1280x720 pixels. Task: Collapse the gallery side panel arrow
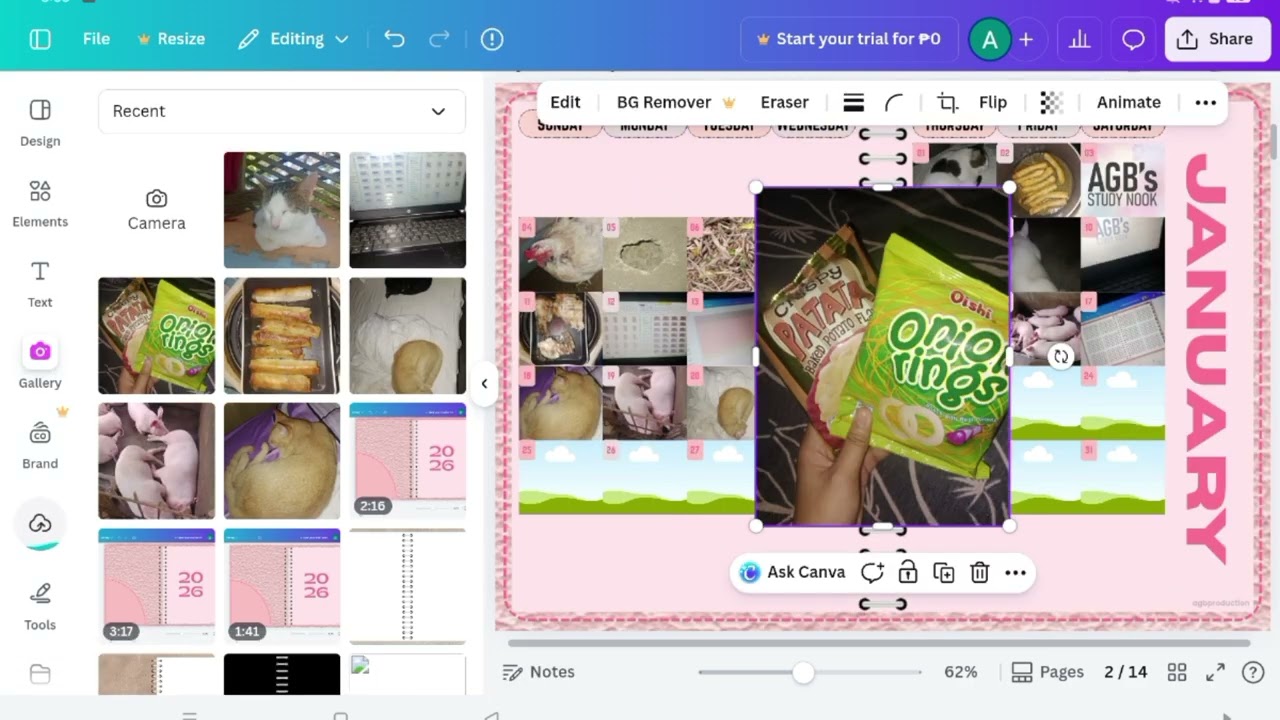484,383
